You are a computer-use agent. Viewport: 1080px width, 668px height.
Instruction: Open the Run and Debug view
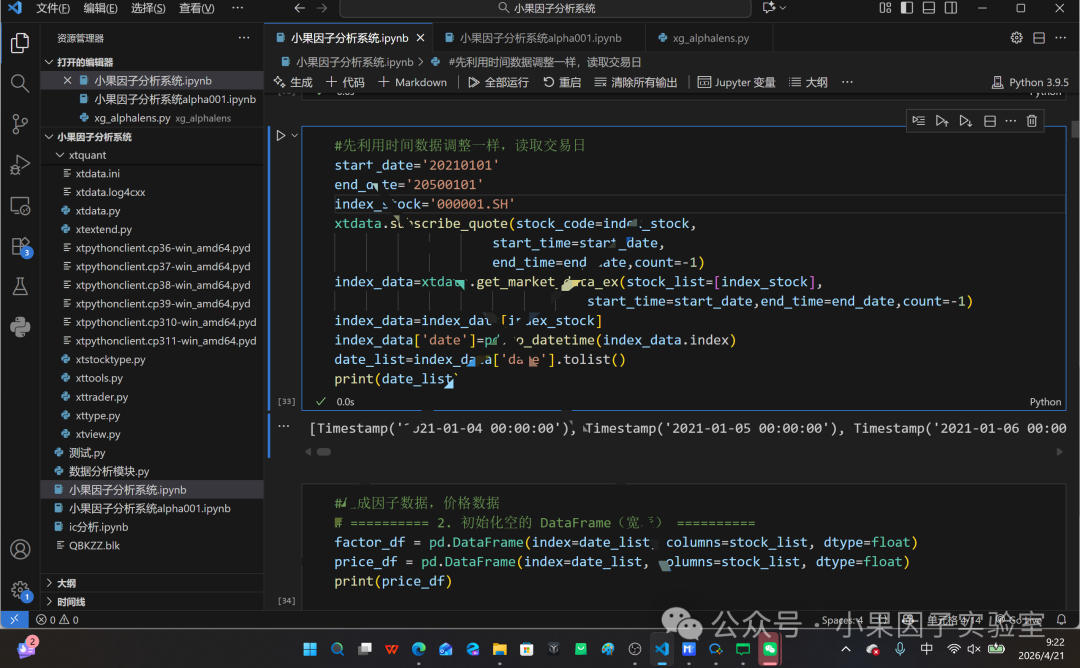pos(20,165)
